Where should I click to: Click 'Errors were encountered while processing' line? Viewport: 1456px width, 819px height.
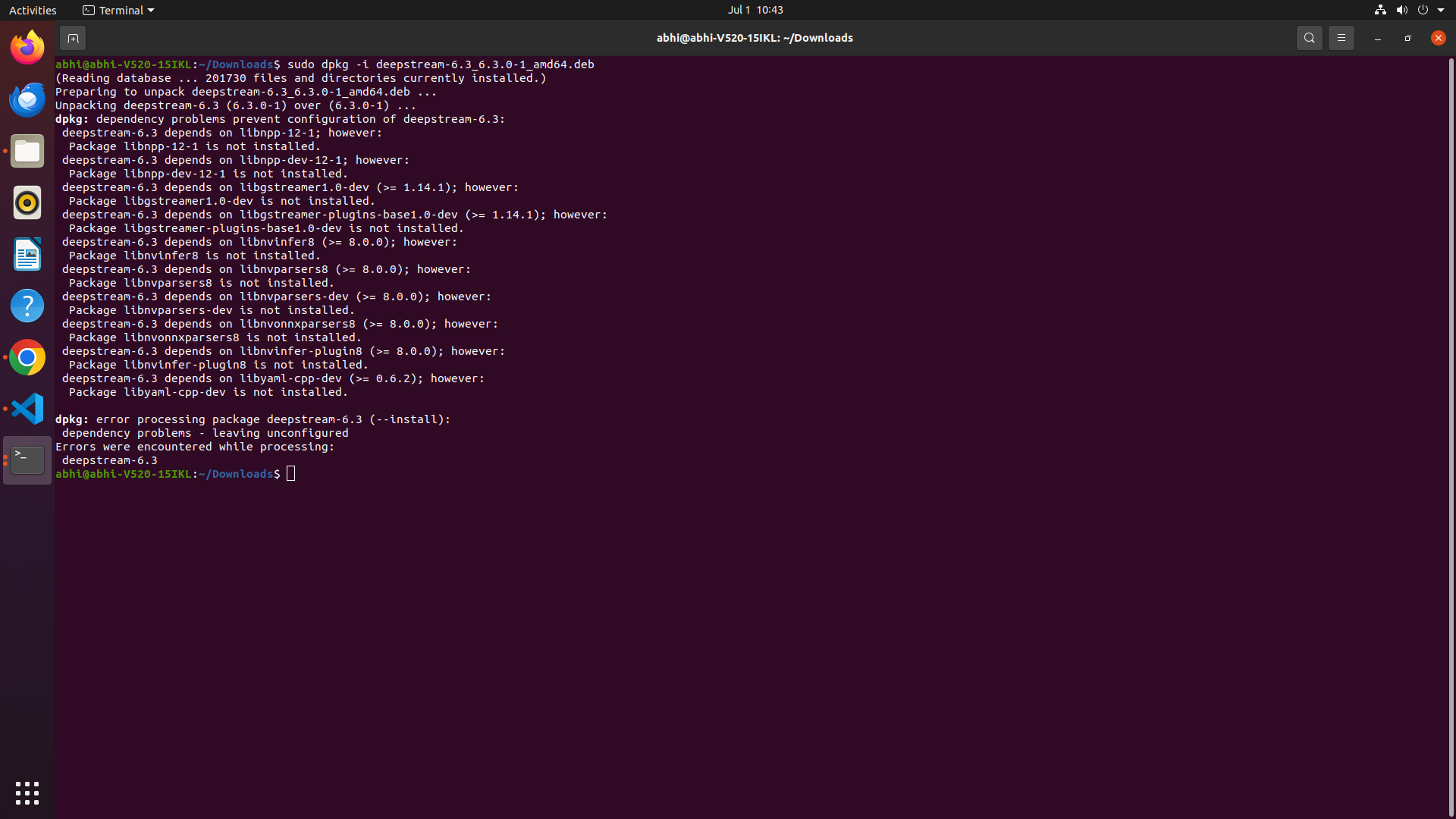click(195, 447)
